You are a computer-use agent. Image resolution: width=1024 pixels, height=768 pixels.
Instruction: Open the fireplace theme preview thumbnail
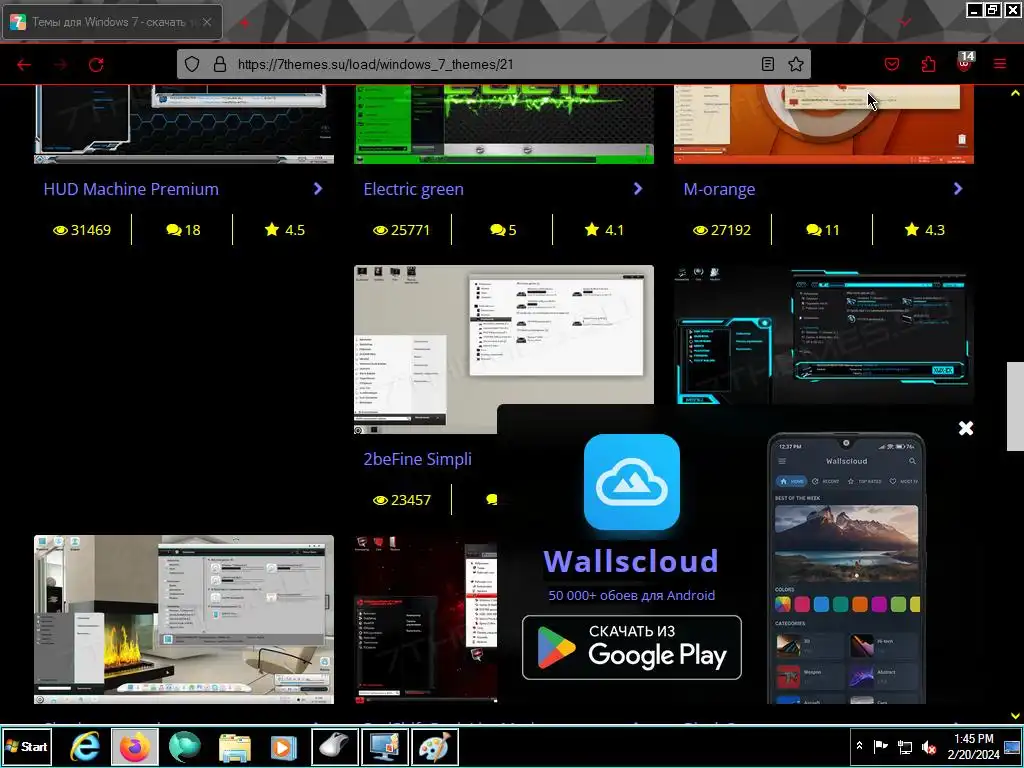[x=184, y=619]
